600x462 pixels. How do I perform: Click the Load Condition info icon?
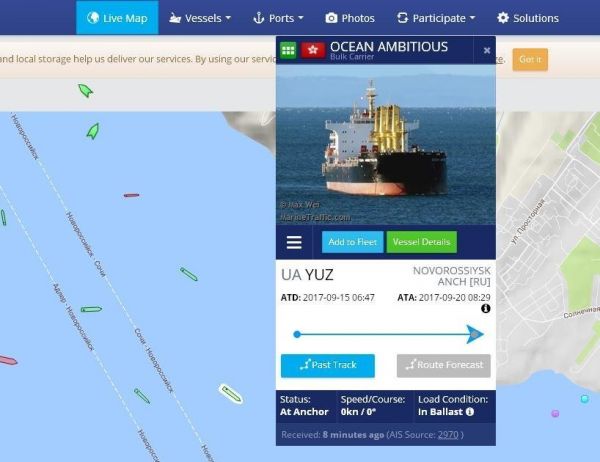click(470, 412)
